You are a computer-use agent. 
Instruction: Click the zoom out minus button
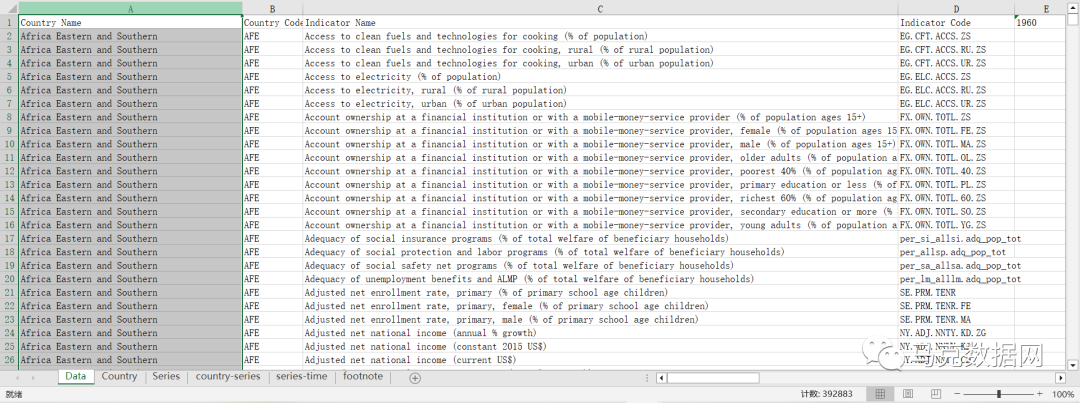[955, 393]
